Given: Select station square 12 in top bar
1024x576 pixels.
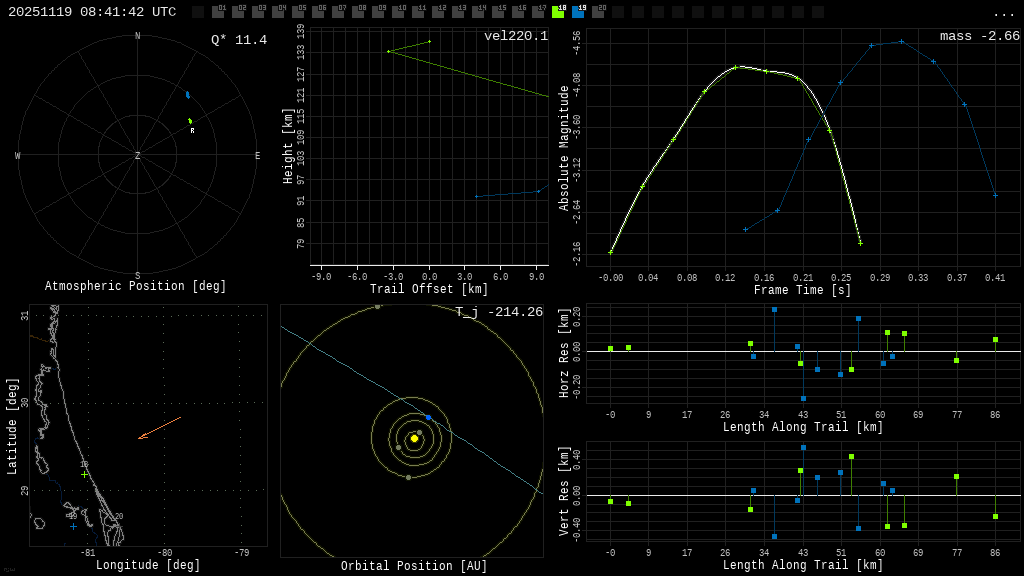Looking at the screenshot, I should (438, 12).
